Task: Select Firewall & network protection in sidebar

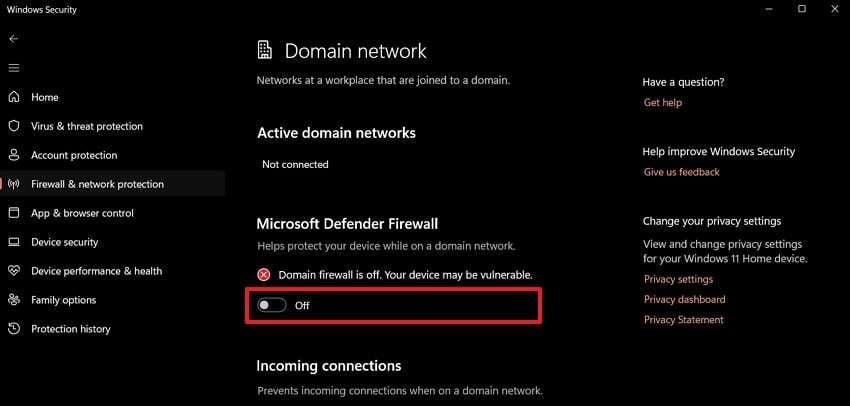Action: click(x=97, y=184)
